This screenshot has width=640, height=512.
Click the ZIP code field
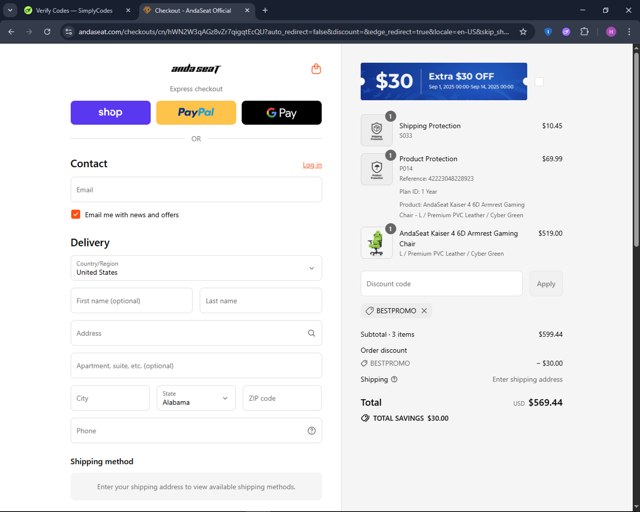coord(282,398)
